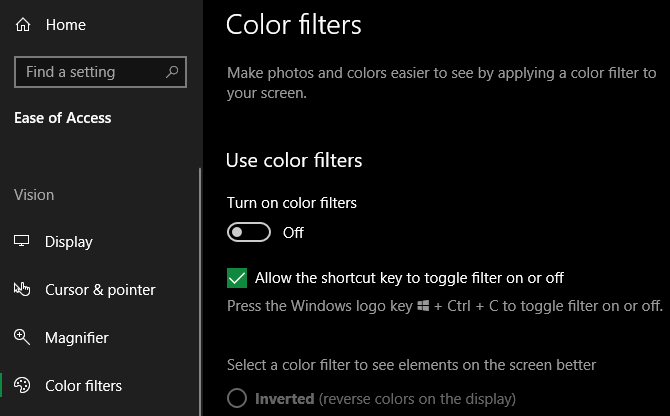This screenshot has height=416, width=670.
Task: Click the Vision section heading
Action: [x=34, y=194]
